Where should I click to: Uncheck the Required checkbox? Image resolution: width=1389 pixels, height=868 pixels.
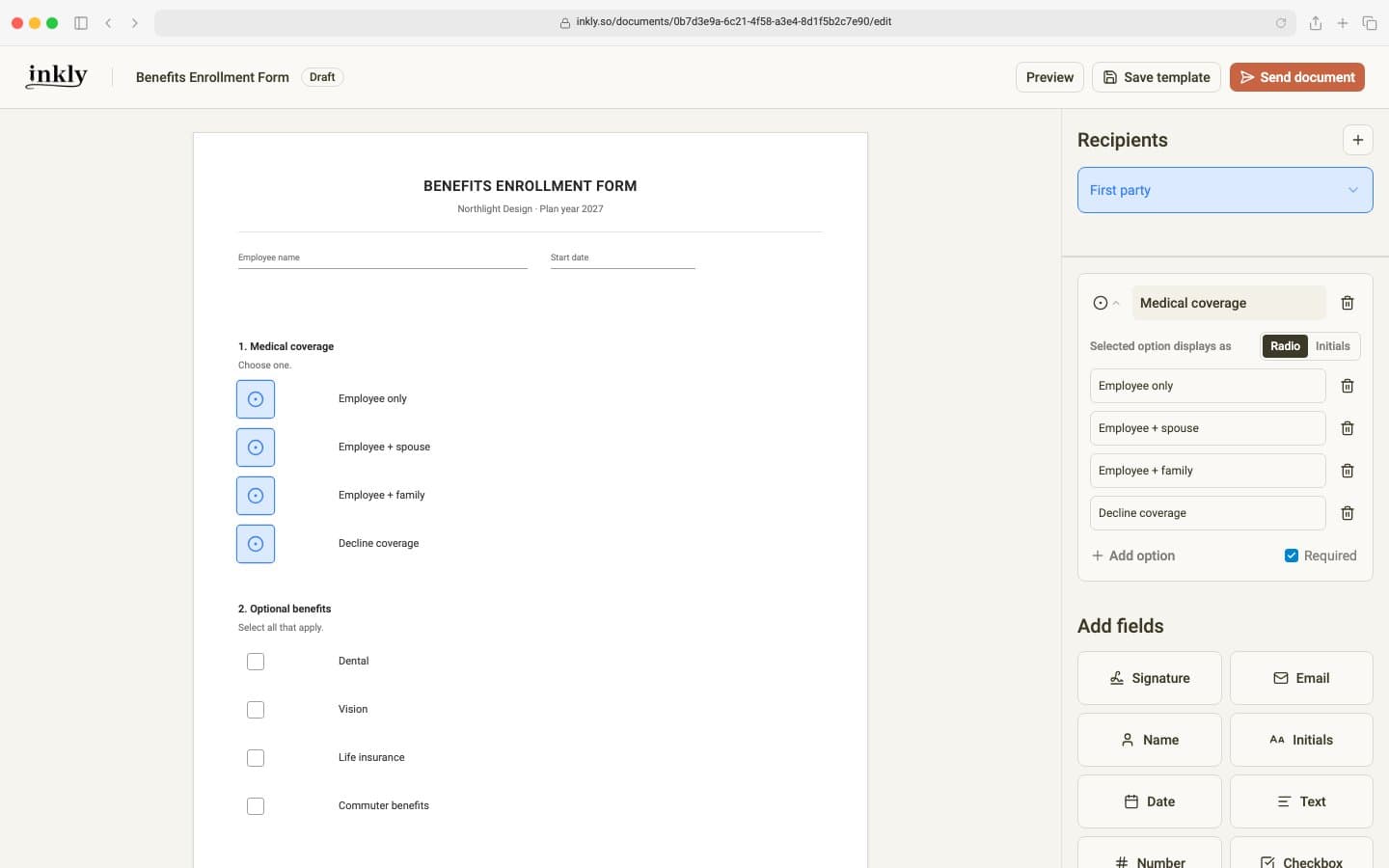(x=1291, y=556)
